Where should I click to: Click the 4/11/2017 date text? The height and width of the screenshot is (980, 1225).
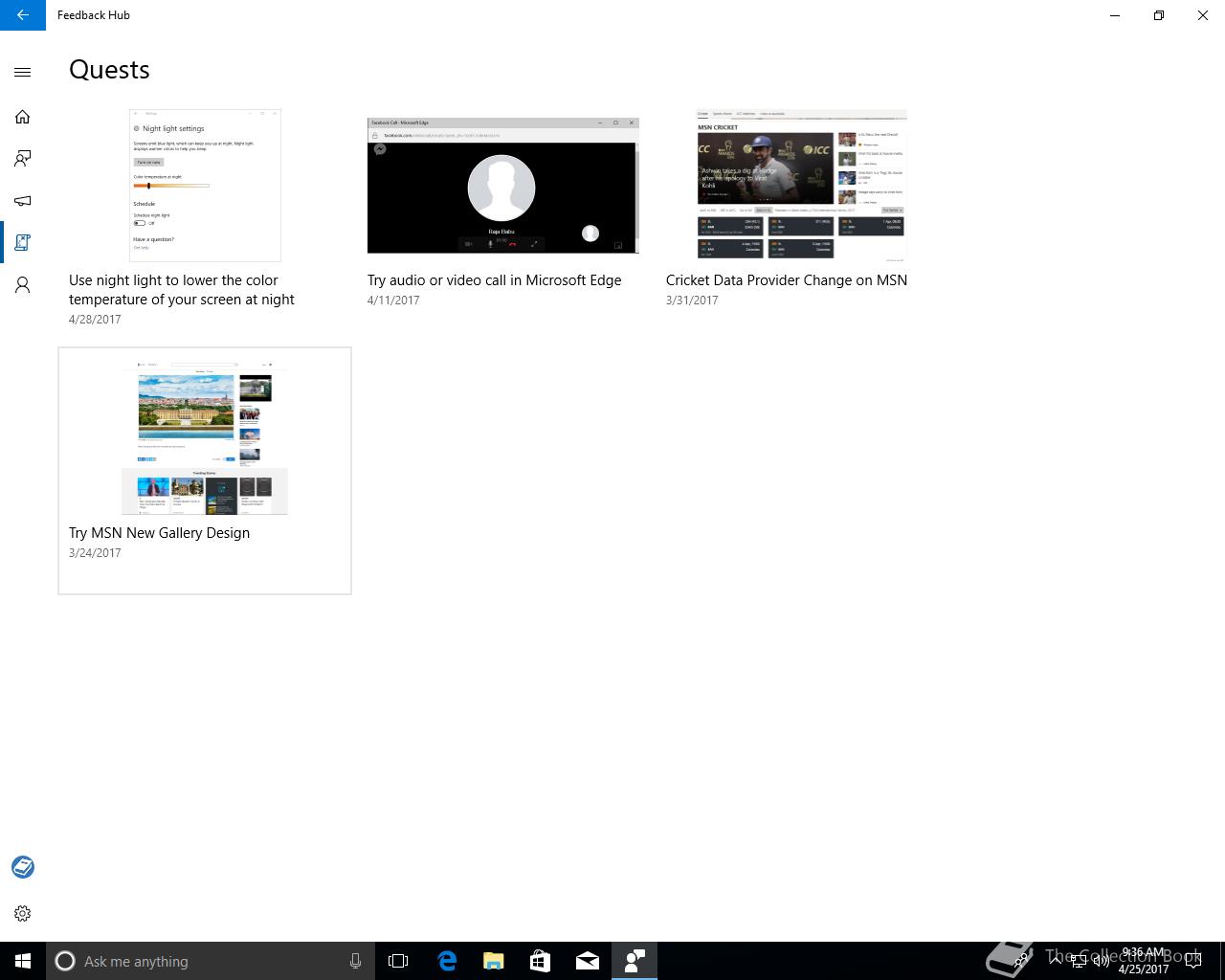click(393, 301)
